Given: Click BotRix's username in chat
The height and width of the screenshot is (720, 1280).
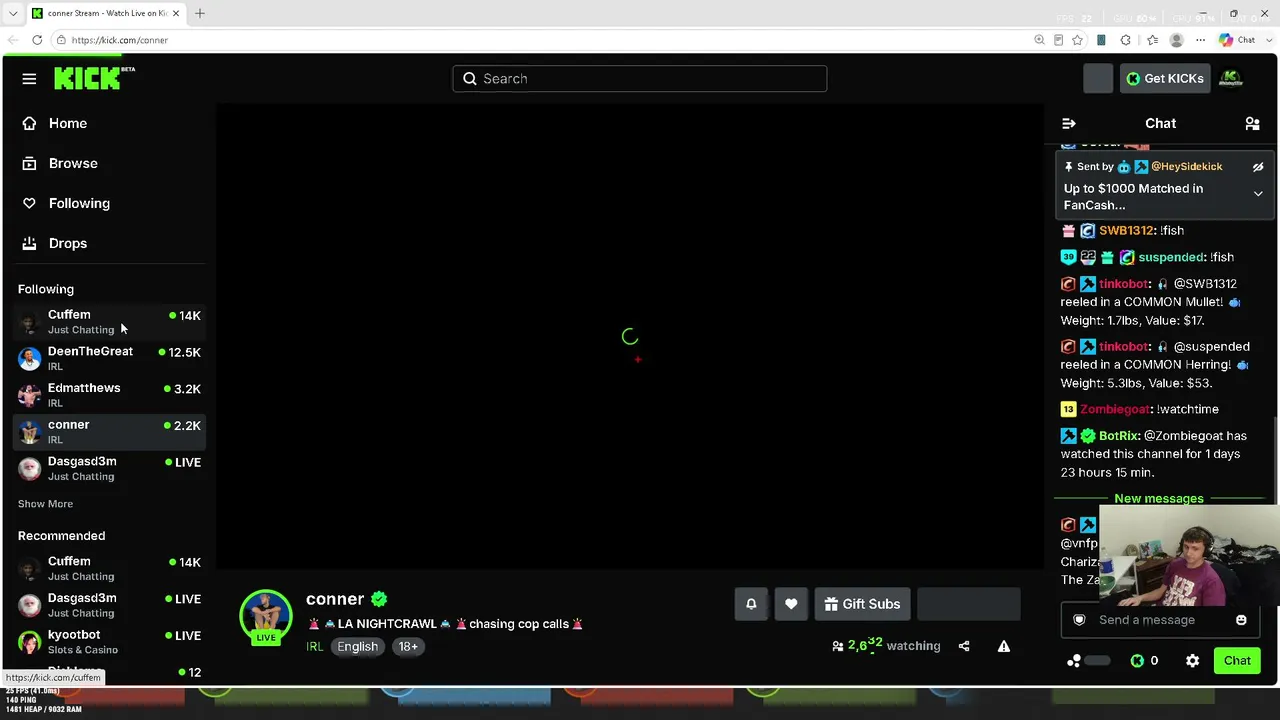Looking at the screenshot, I should (1119, 436).
